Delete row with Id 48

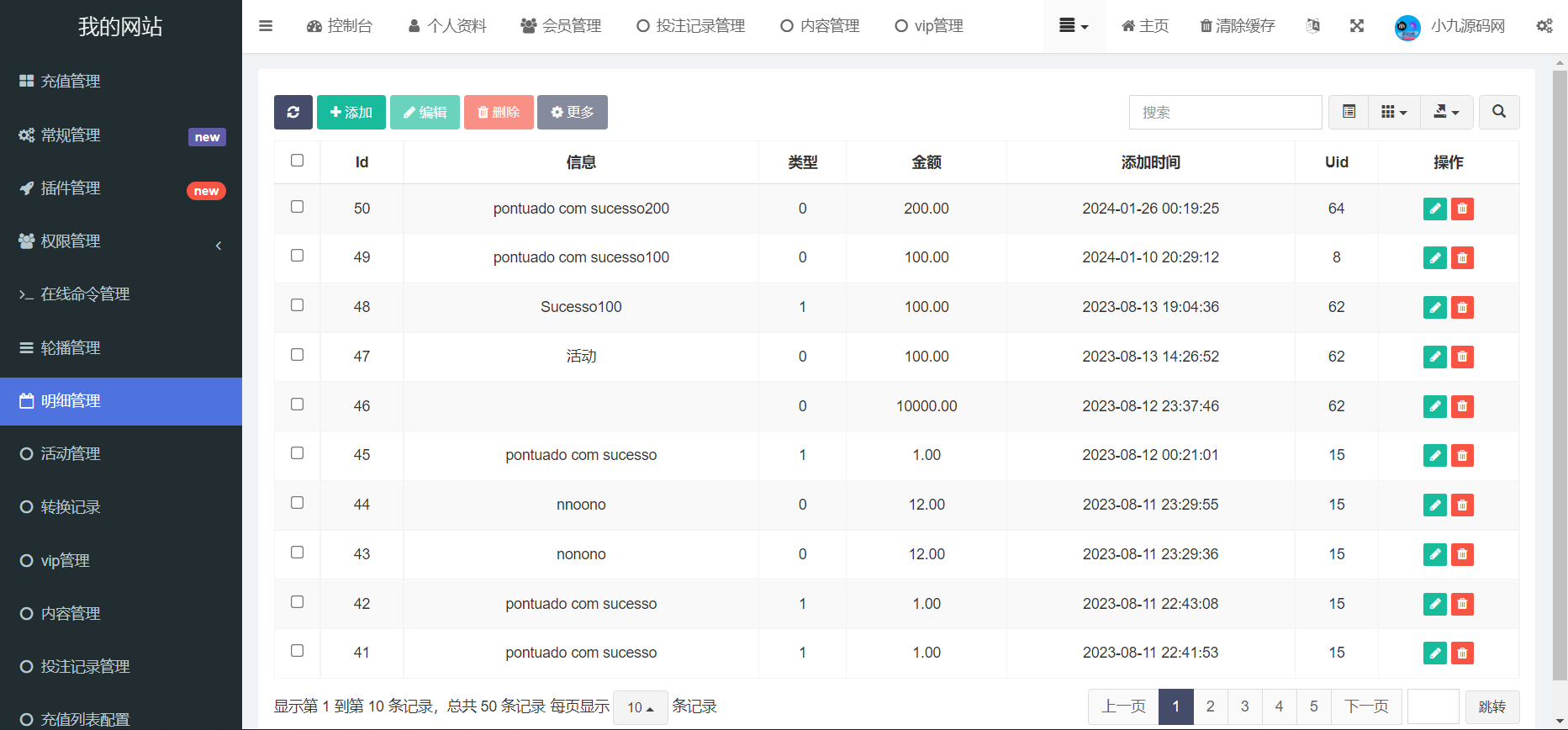pos(1463,307)
